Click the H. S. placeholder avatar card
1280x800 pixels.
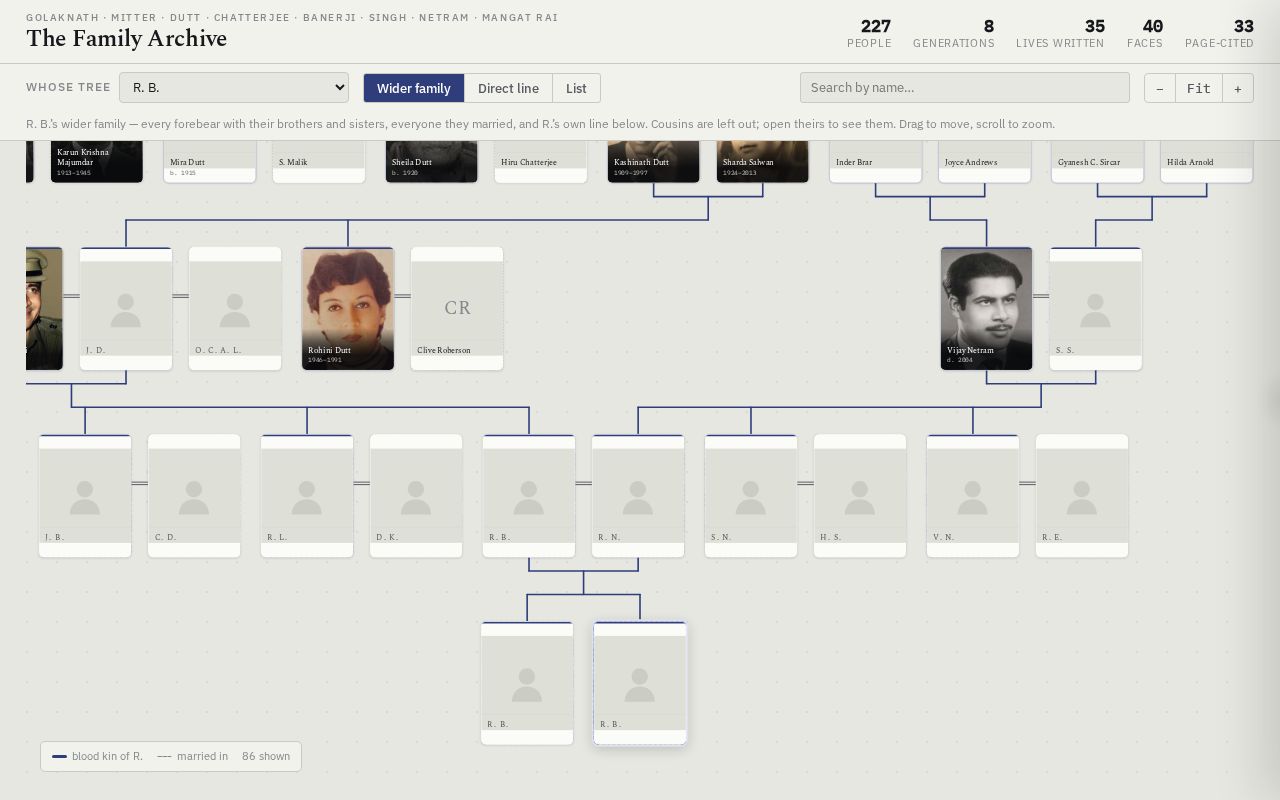860,496
